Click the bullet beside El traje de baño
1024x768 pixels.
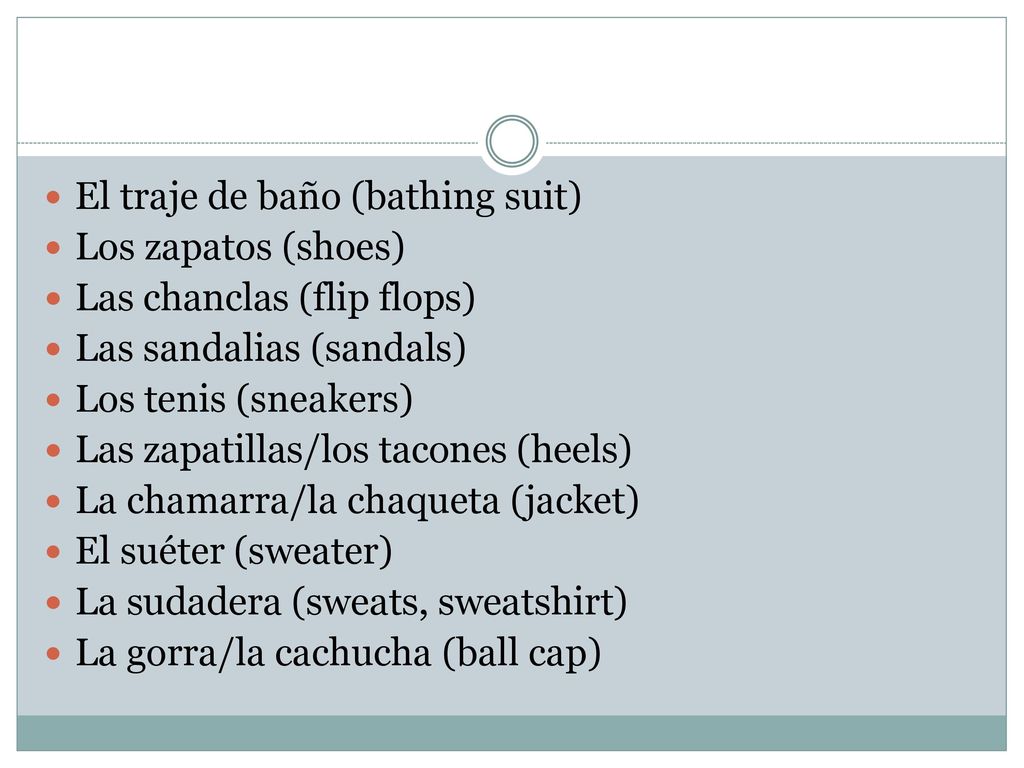point(54,197)
